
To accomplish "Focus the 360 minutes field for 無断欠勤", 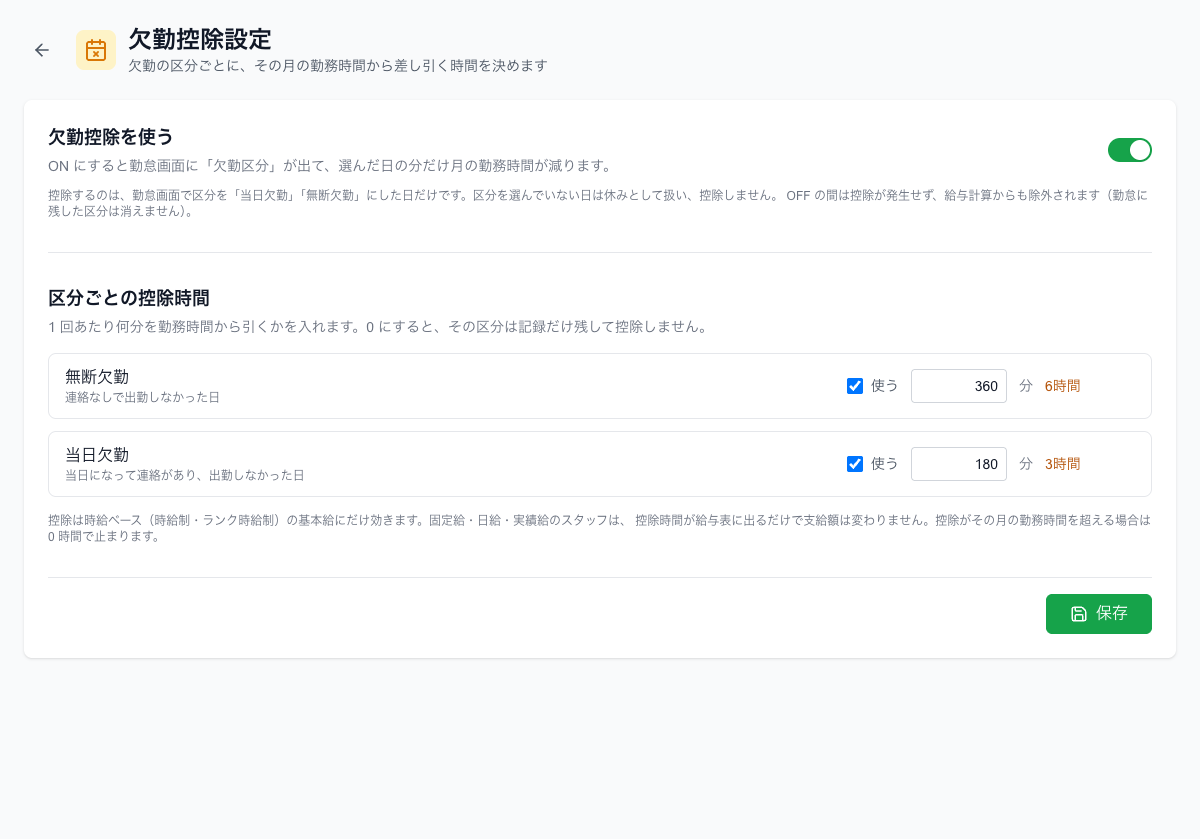I will click(959, 386).
